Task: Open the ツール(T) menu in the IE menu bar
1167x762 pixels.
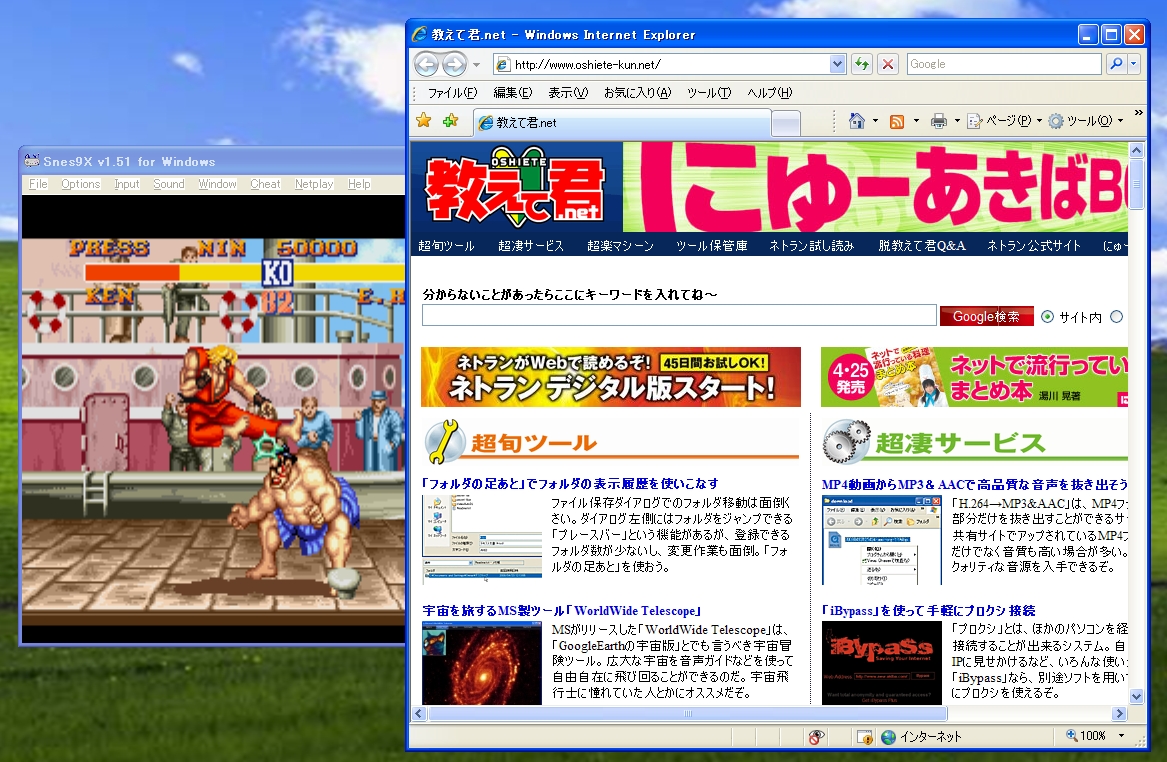Action: [709, 93]
